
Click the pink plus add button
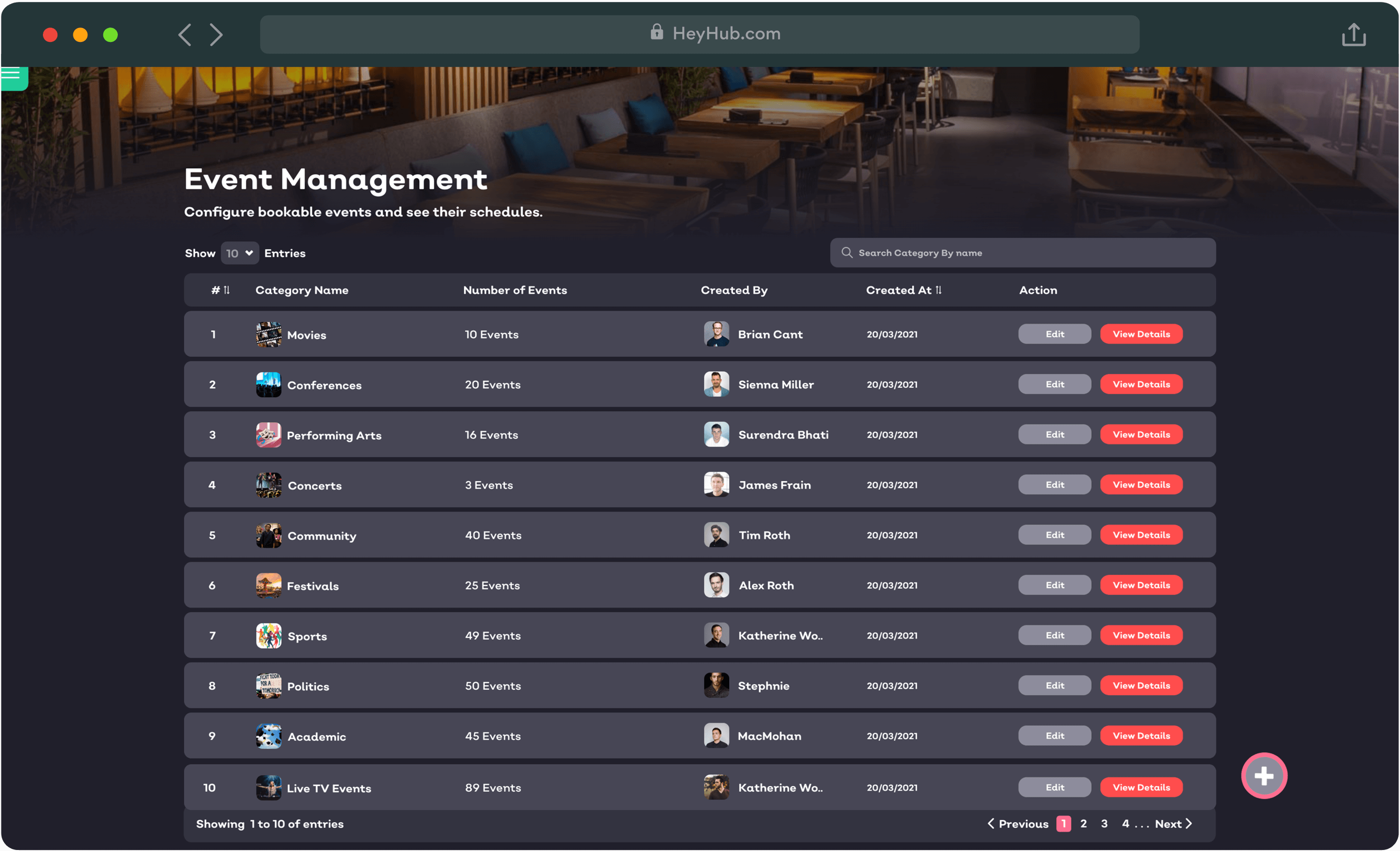[x=1264, y=776]
